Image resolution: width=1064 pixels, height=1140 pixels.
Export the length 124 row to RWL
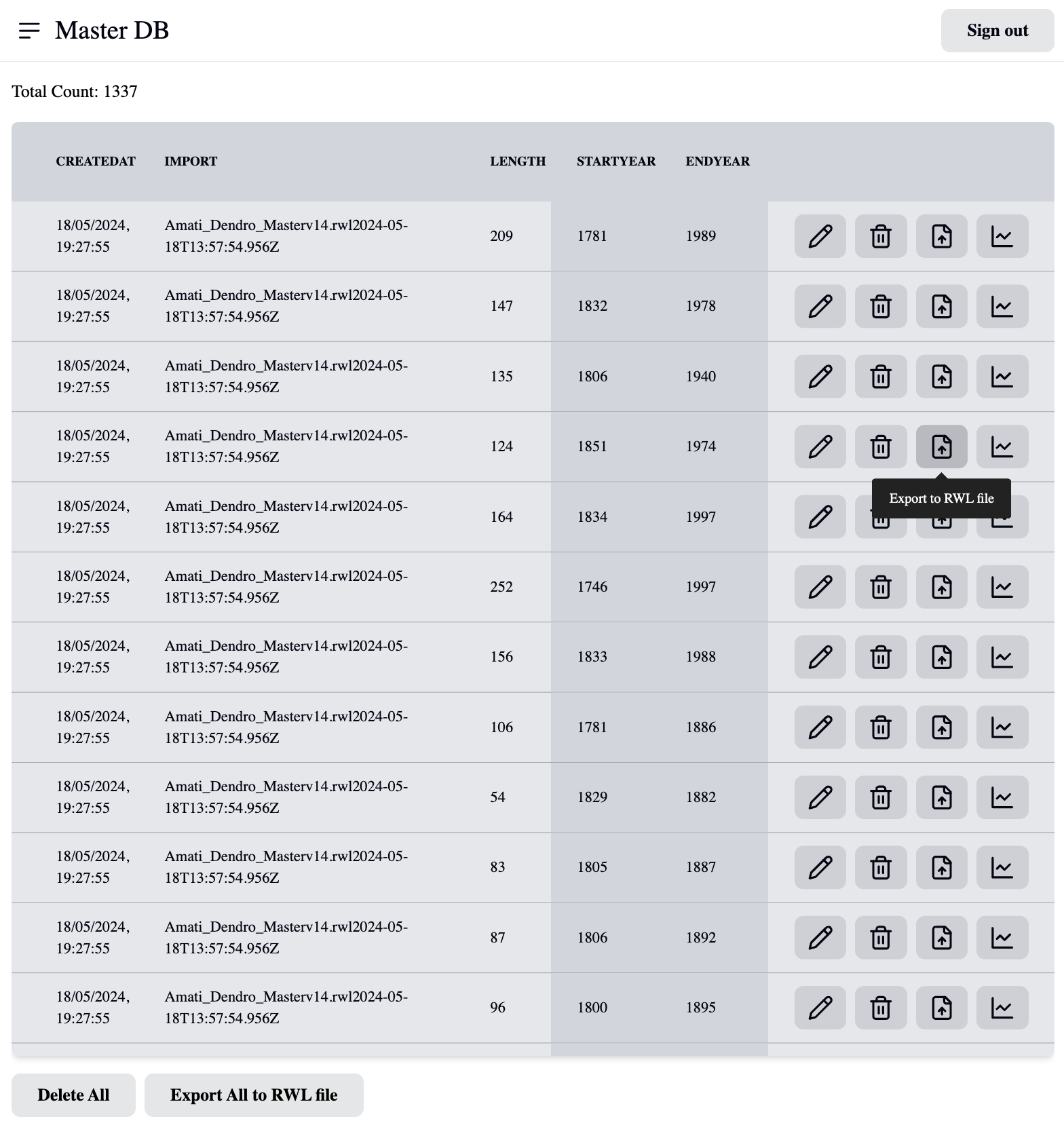tap(941, 446)
